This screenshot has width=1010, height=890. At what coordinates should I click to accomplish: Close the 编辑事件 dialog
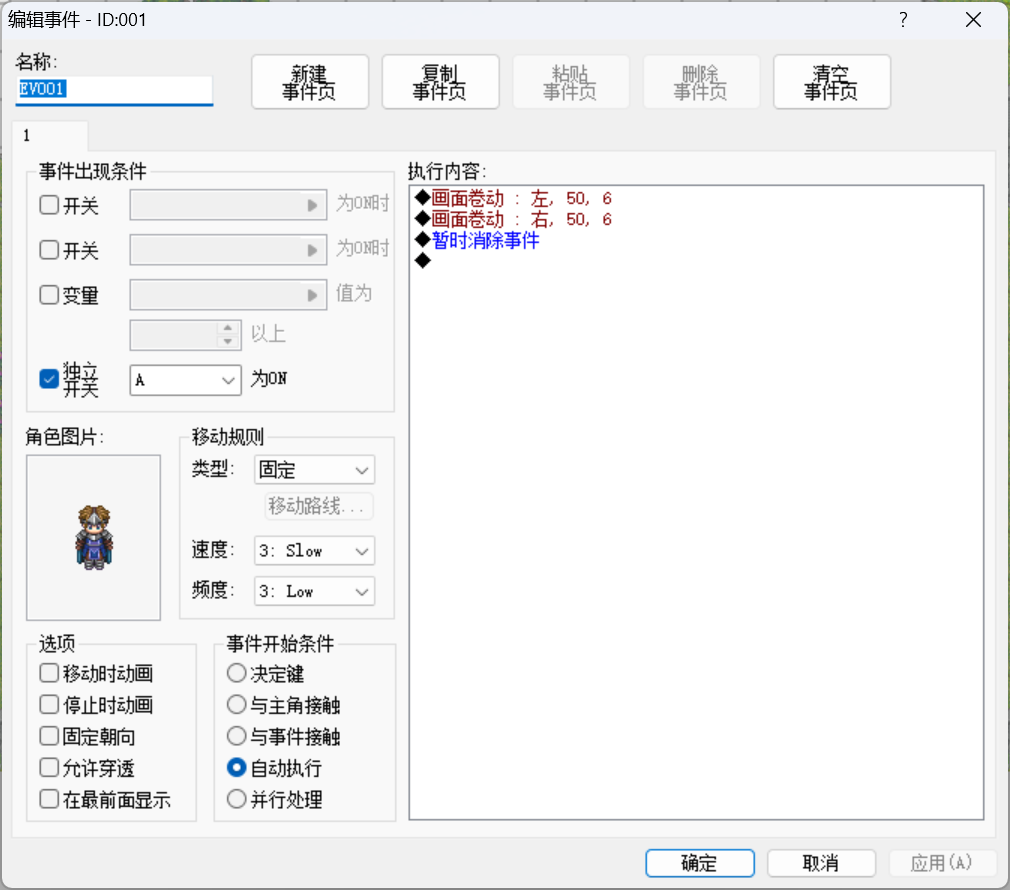(x=973, y=20)
